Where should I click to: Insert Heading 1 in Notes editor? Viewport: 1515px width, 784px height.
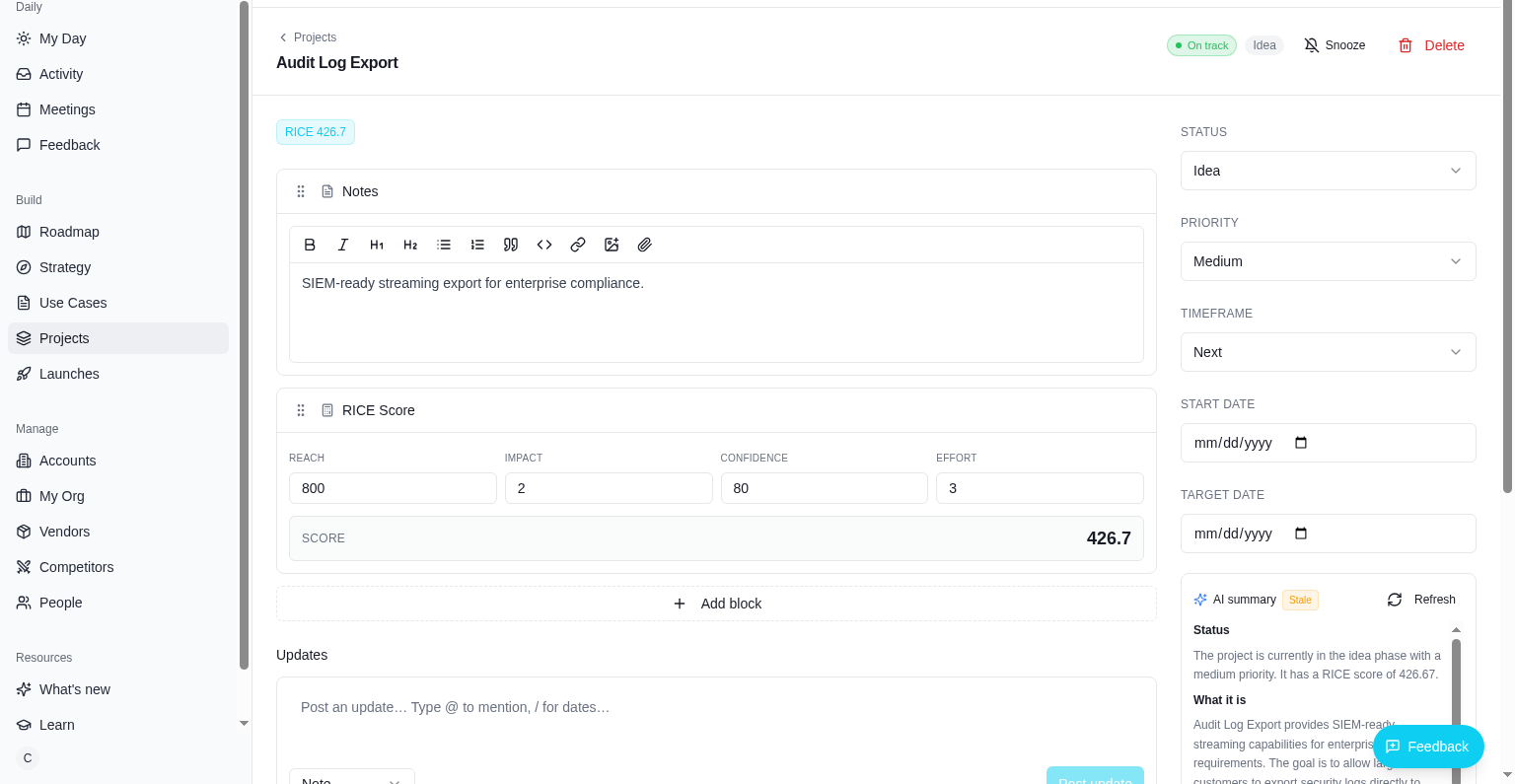(x=377, y=245)
